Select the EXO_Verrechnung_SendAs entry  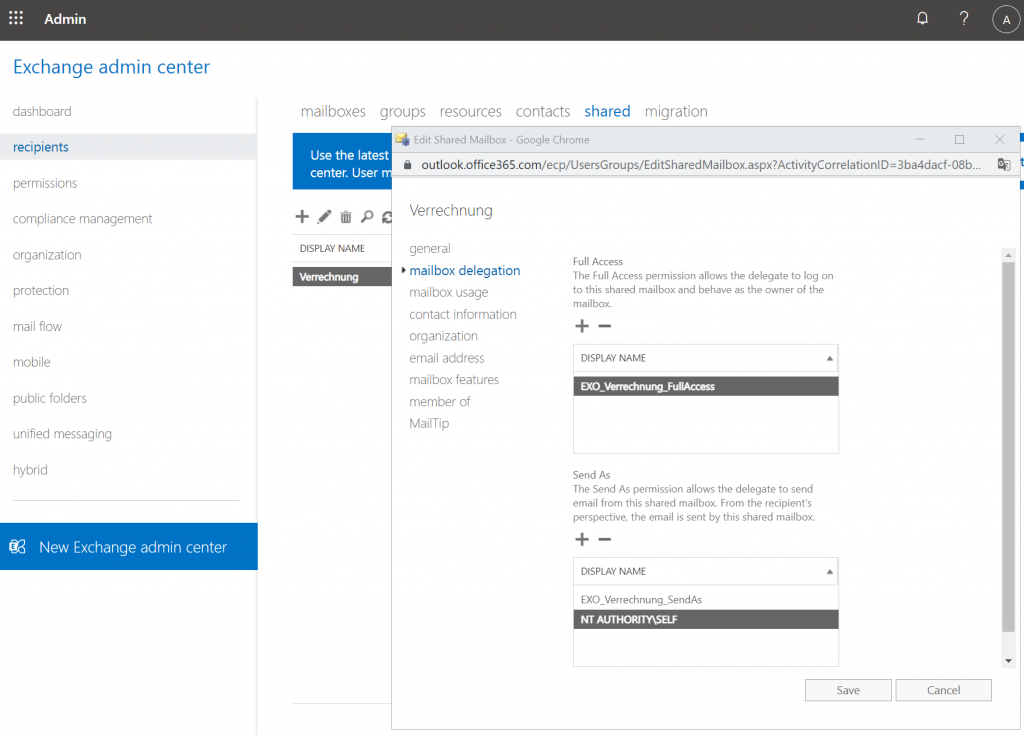641,600
